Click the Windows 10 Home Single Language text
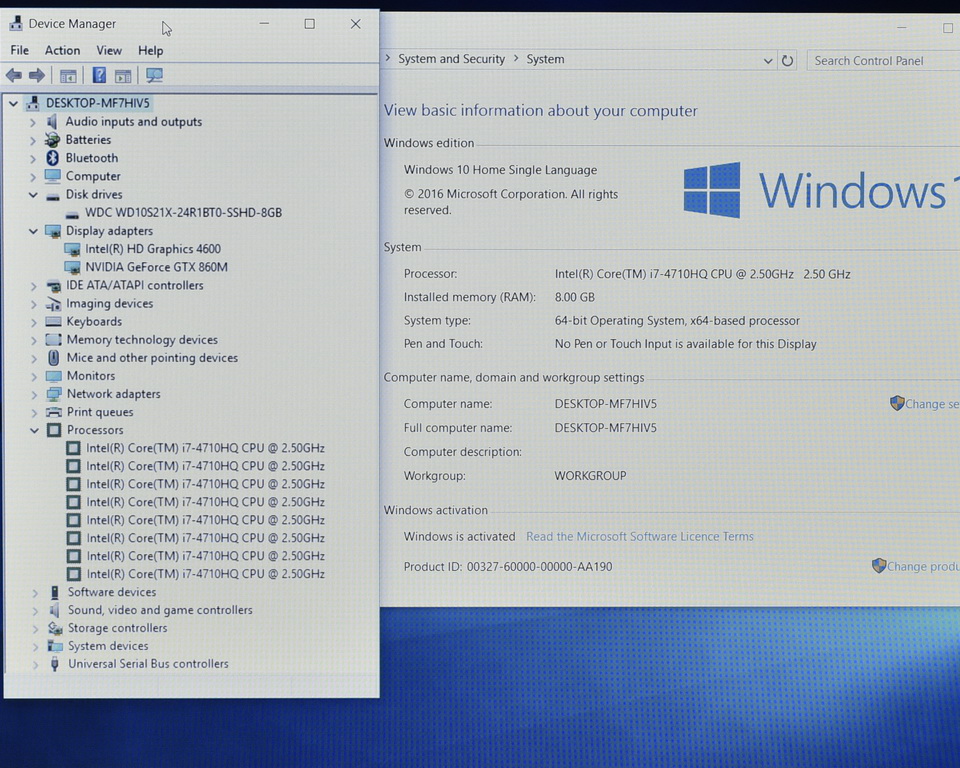This screenshot has width=960, height=768. (500, 170)
